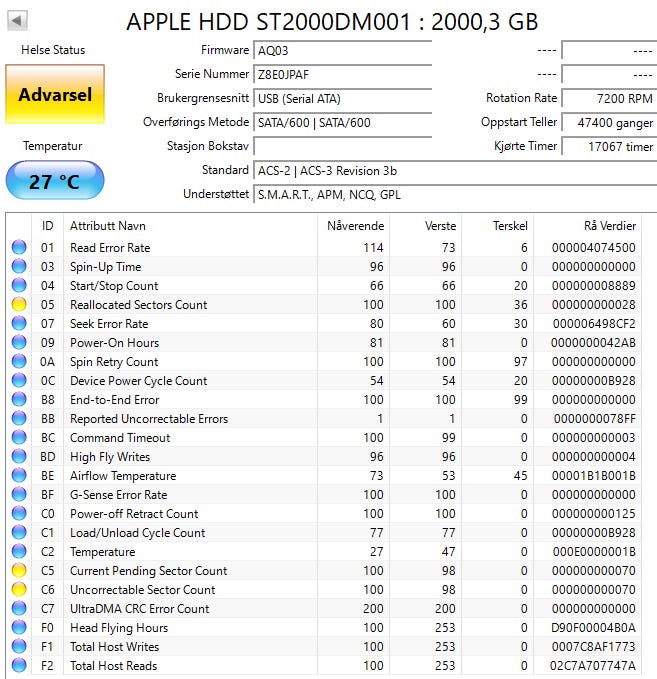
Task: Click the Rotation Rate field showing 7200 RPM
Action: click(x=608, y=98)
